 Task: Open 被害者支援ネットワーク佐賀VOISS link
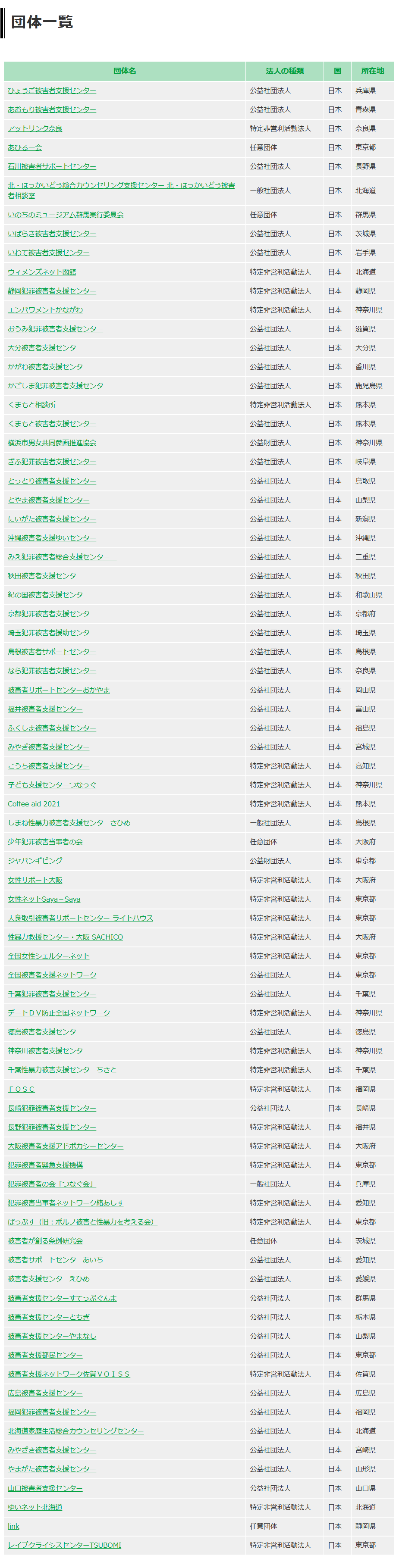[69, 1374]
